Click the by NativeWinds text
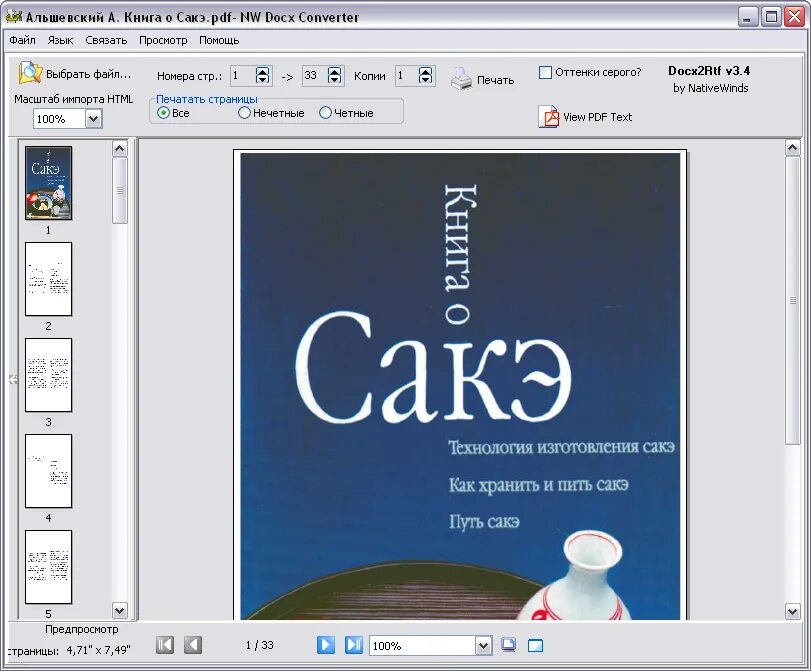 click(x=711, y=88)
